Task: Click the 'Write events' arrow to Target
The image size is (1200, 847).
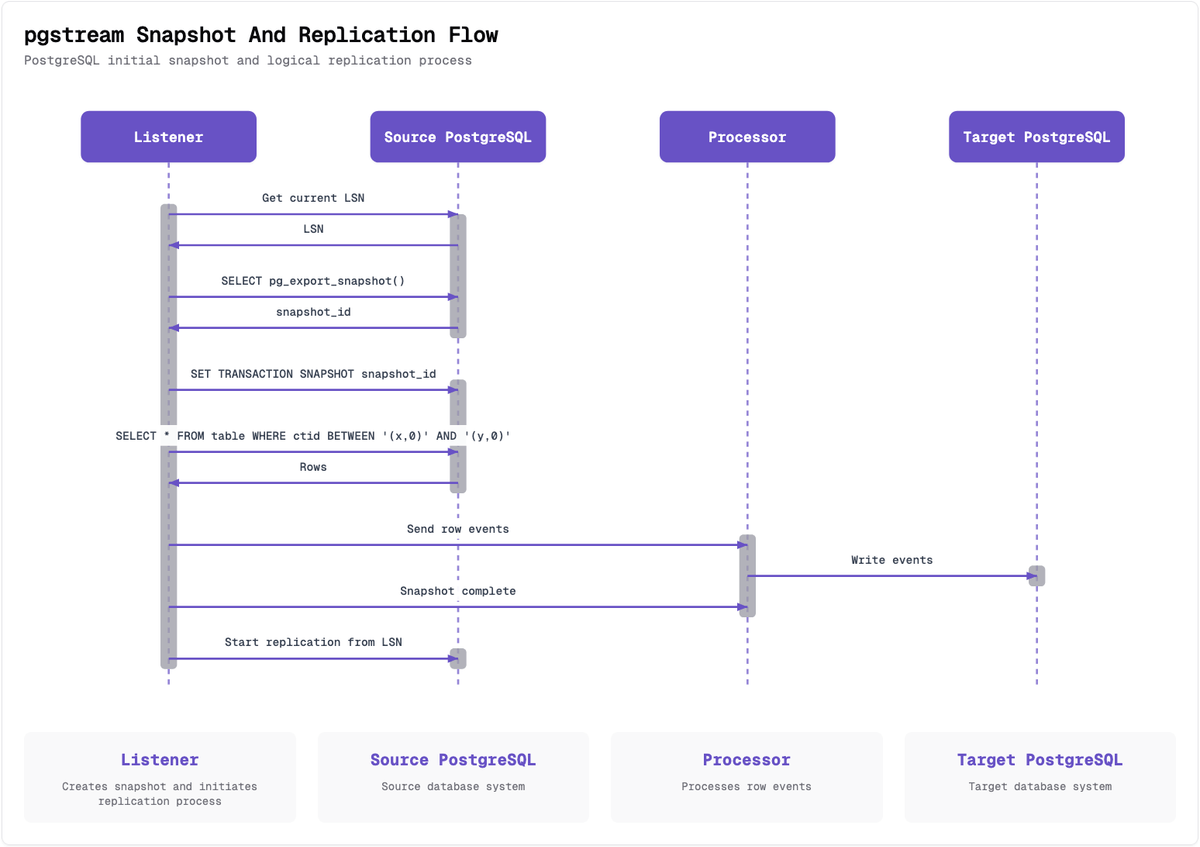Action: [892, 575]
